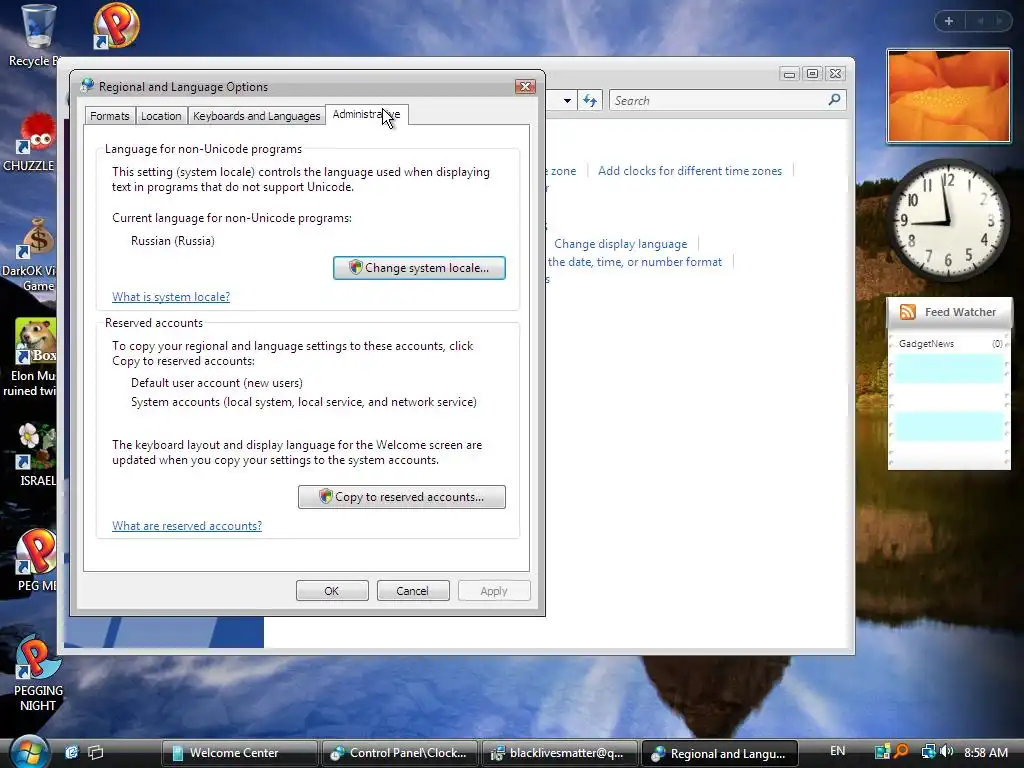Click the Russian (Russia) current language text
Viewport: 1024px width, 768px height.
[x=172, y=241]
